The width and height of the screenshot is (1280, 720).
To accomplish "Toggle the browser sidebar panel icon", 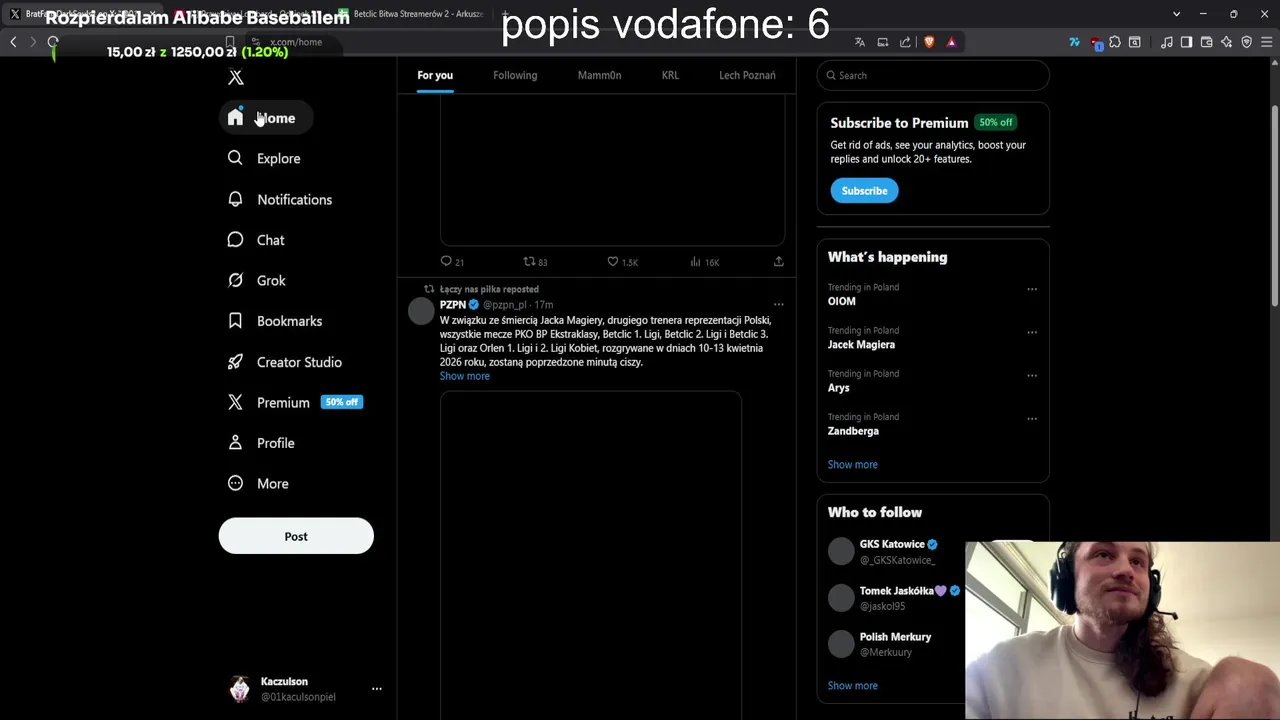I will pyautogui.click(x=1186, y=42).
